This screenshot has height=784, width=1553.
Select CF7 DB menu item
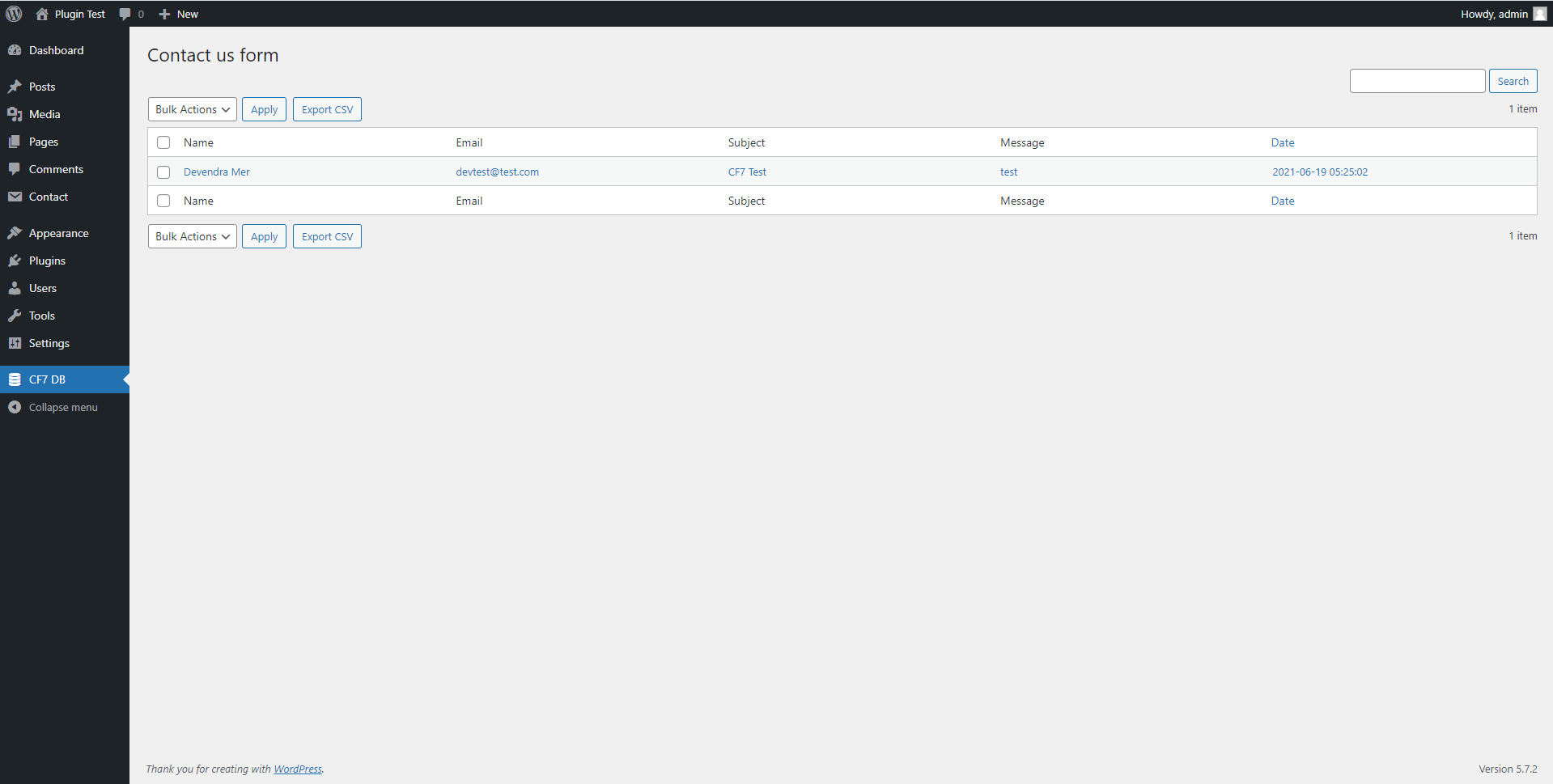coord(47,379)
